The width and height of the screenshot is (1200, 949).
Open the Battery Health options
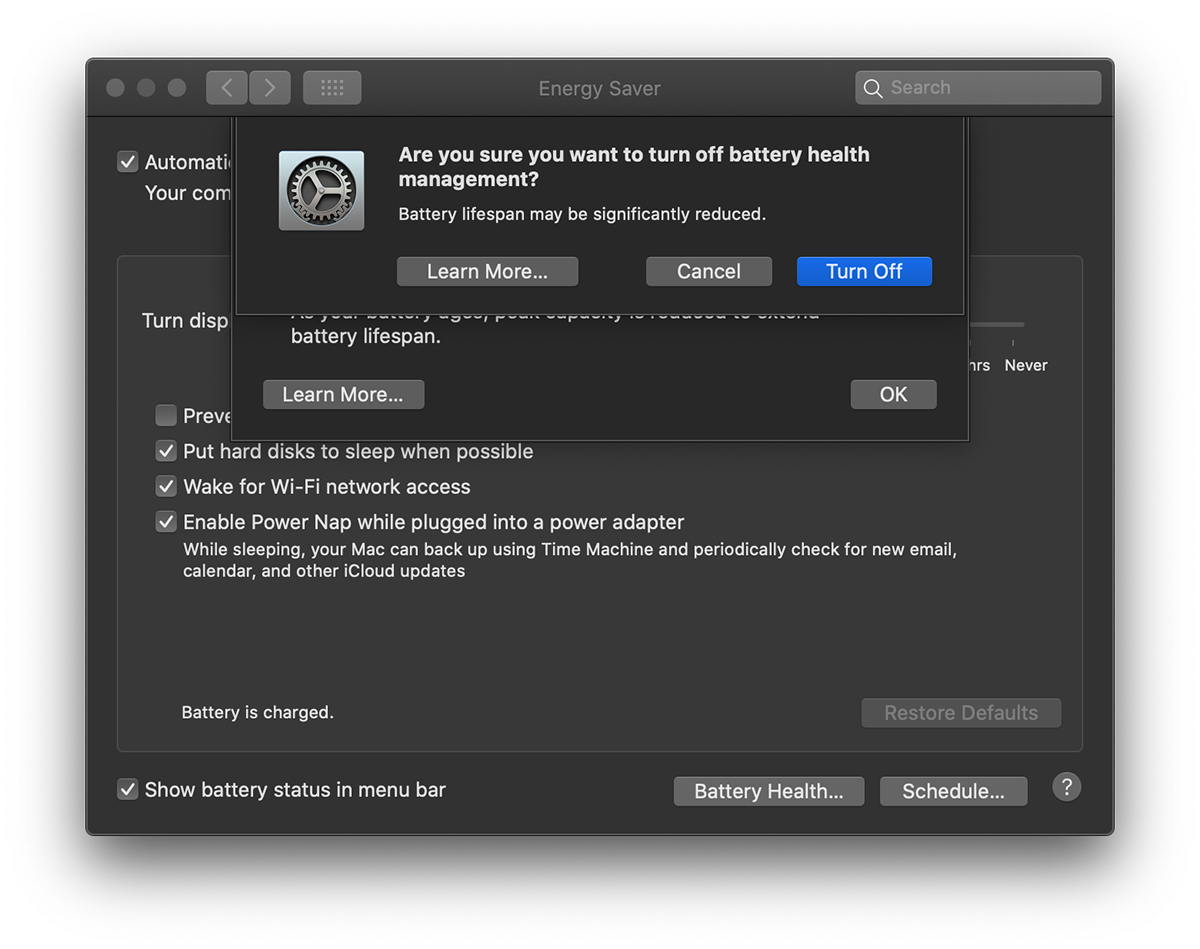click(768, 791)
